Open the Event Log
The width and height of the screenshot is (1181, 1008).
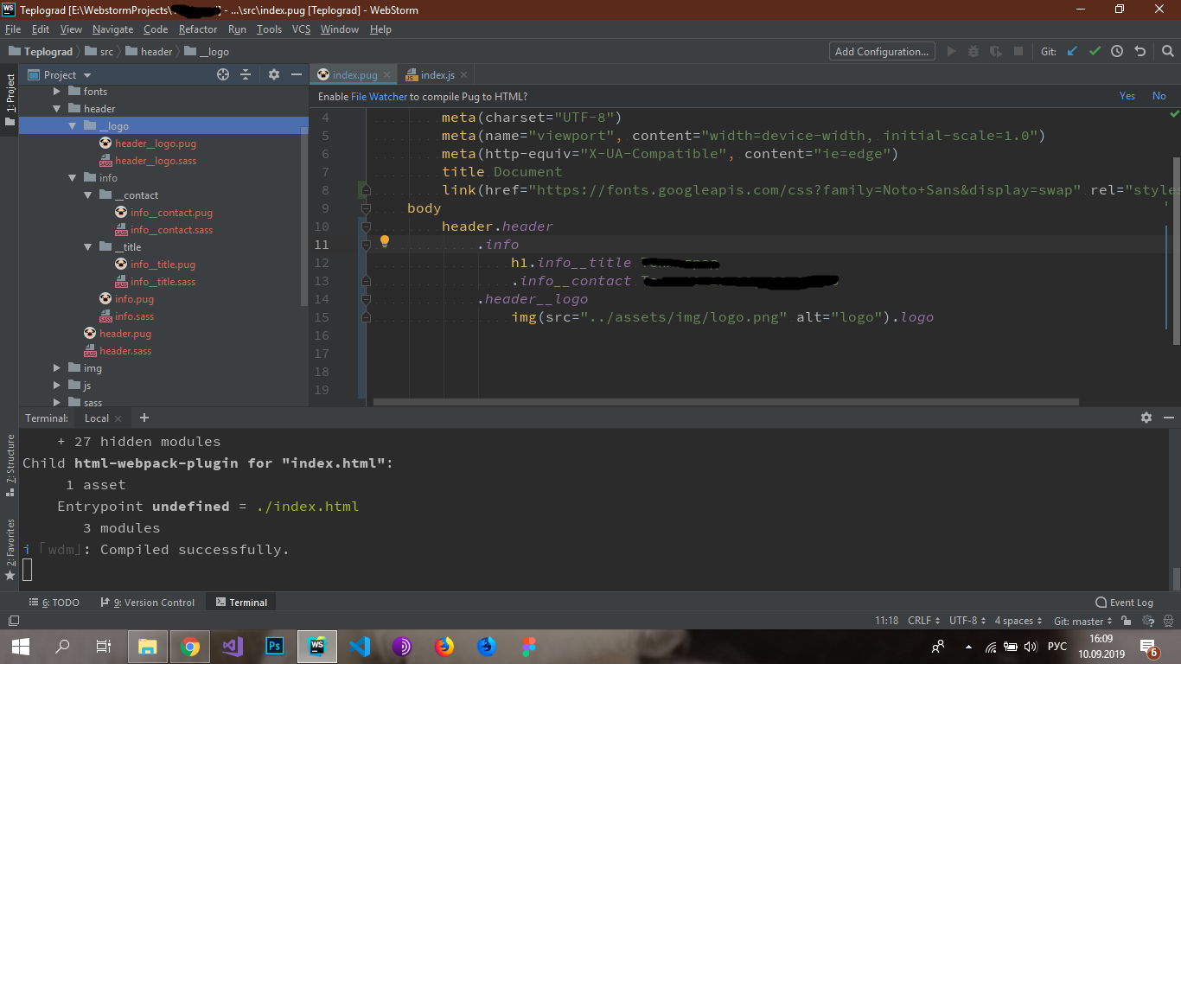[x=1124, y=602]
